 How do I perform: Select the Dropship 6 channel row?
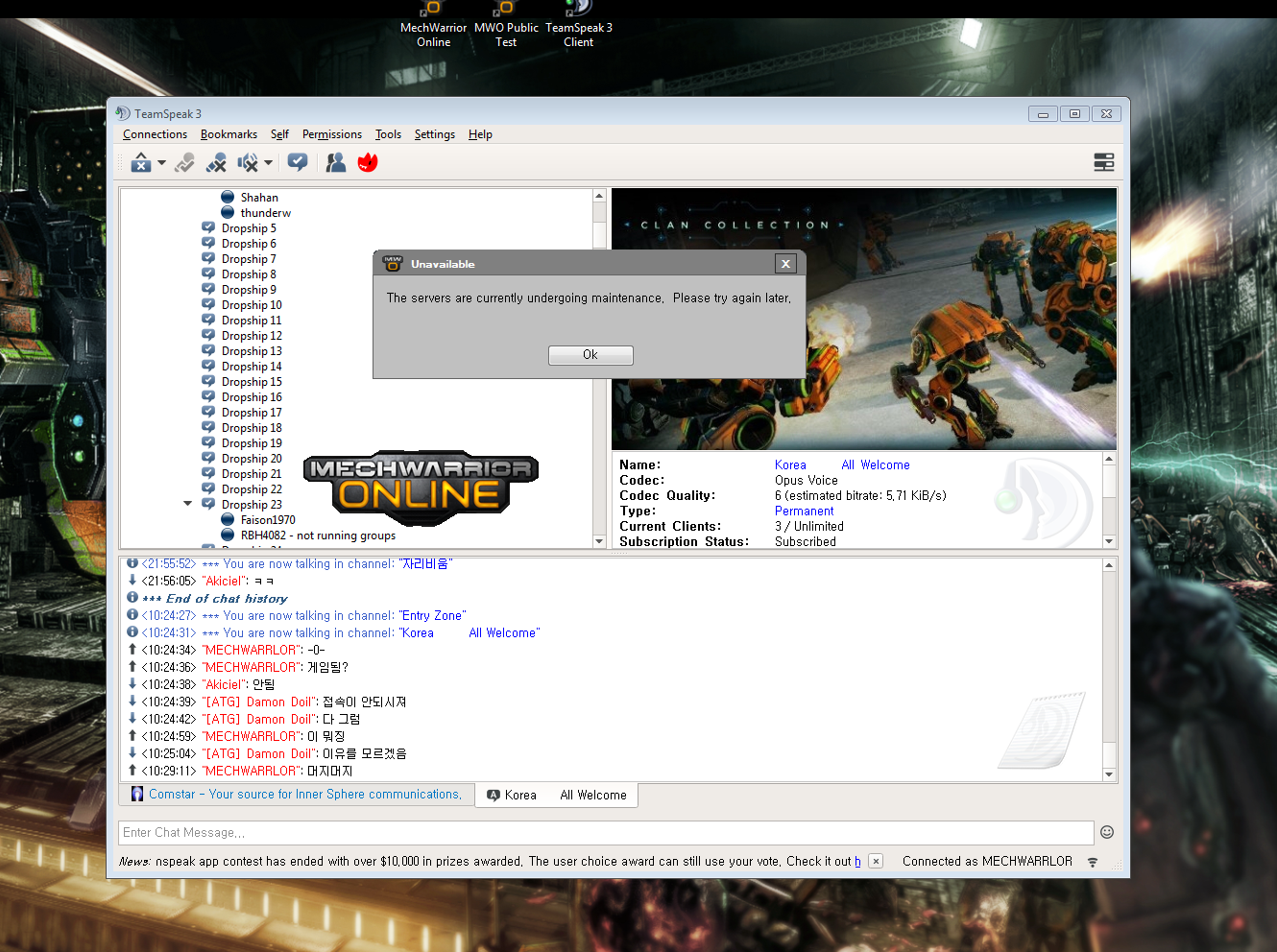249,243
